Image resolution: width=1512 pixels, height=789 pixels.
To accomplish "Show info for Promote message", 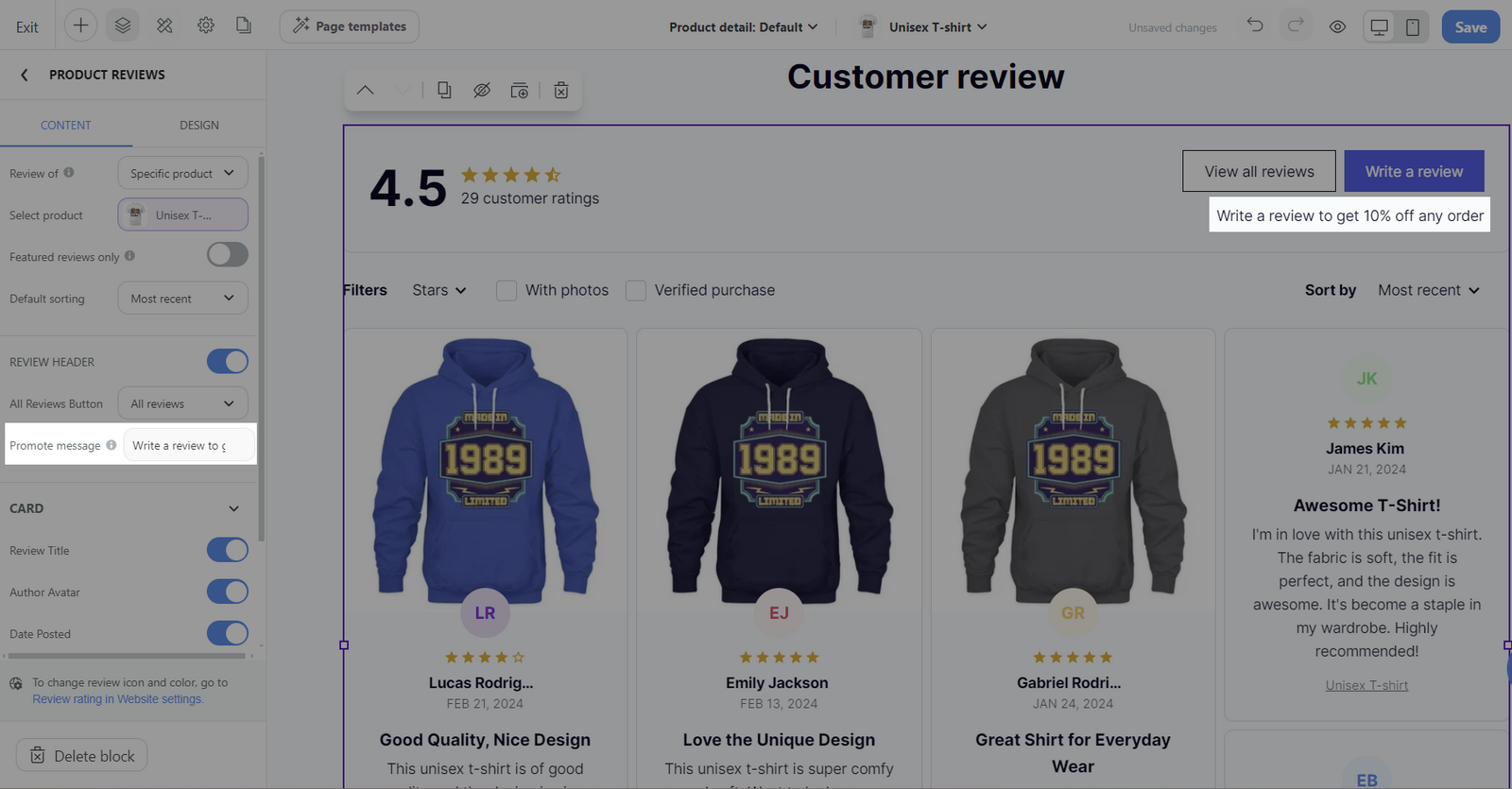I will (x=112, y=445).
